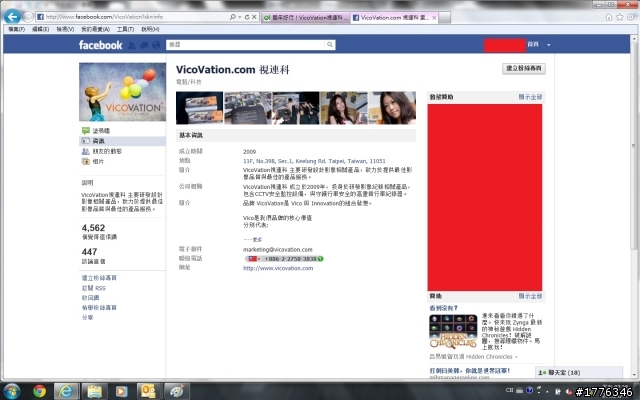640x400 pixels.
Task: Open the first browser menu (F)
Action: click(16, 29)
